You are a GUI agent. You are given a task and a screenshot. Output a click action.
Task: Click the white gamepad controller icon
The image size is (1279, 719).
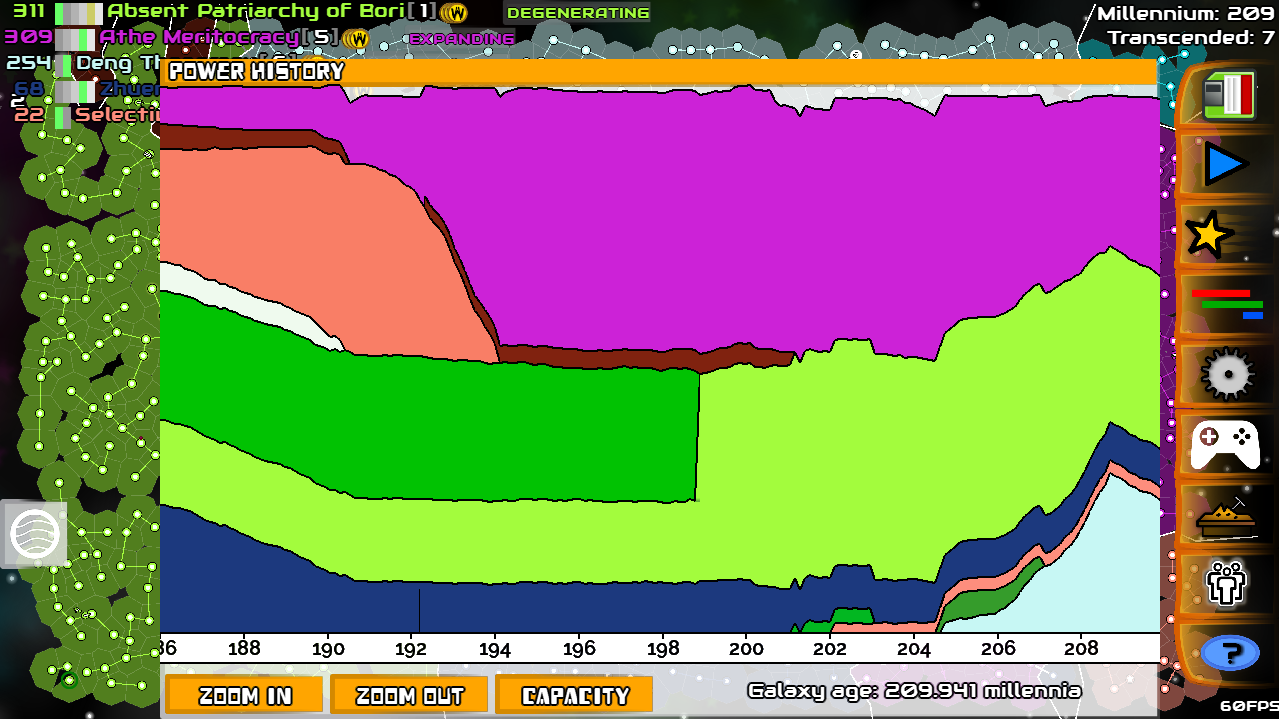point(1225,444)
